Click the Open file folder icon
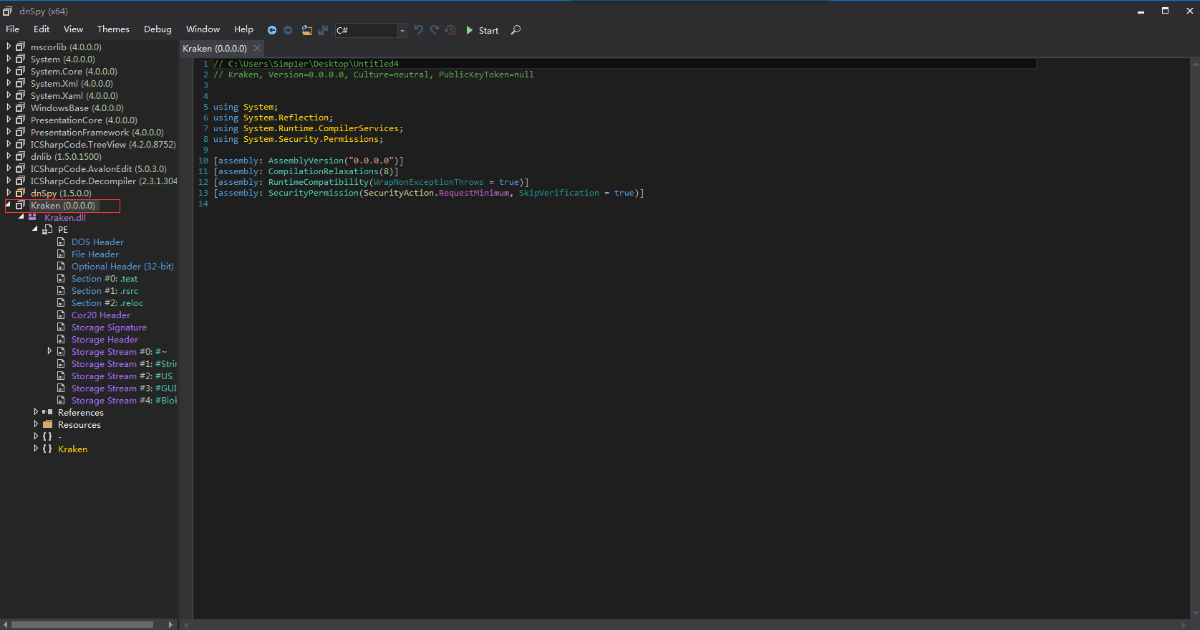1200x630 pixels. [307, 30]
